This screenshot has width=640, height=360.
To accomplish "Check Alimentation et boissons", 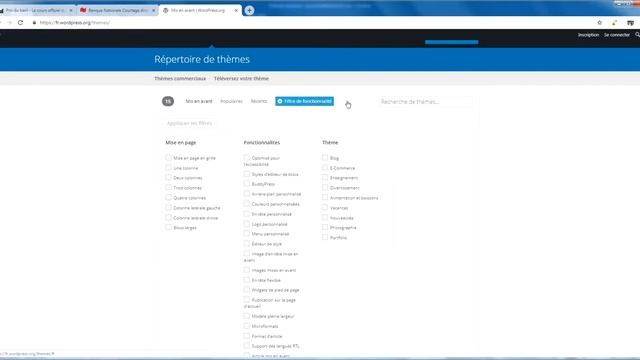I will click(325, 198).
